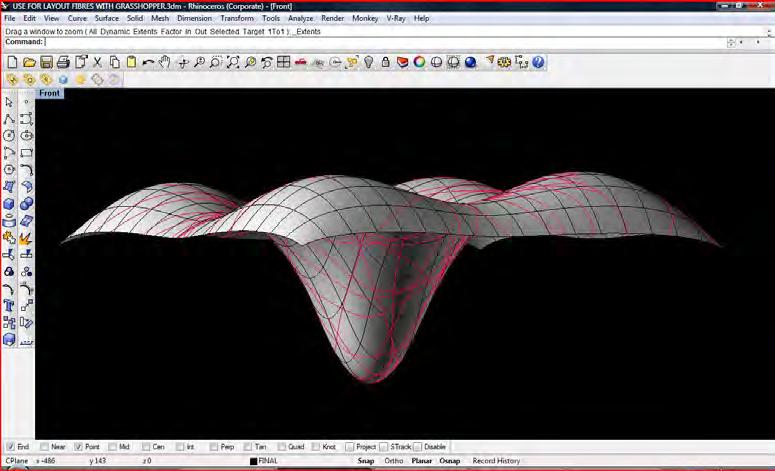775x471 pixels.
Task: Tick the Project osnap checkbox
Action: [349, 447]
